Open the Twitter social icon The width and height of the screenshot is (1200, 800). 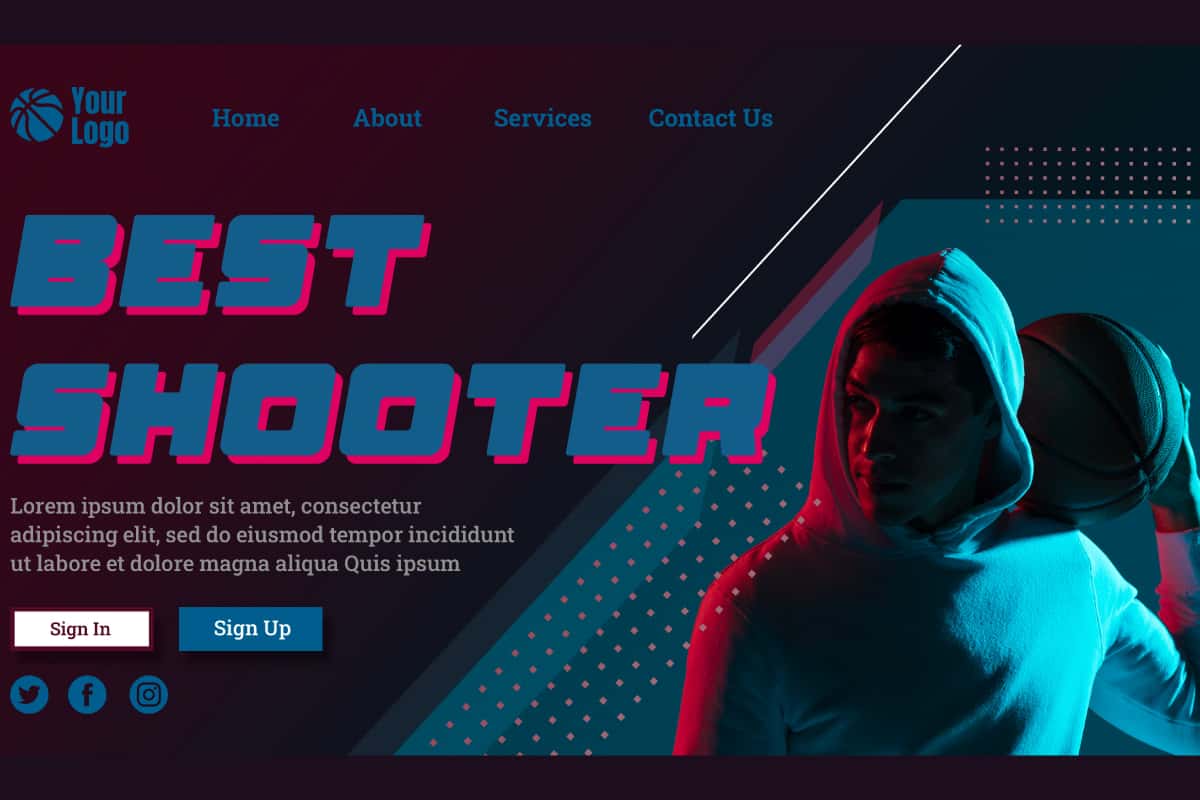click(x=29, y=694)
